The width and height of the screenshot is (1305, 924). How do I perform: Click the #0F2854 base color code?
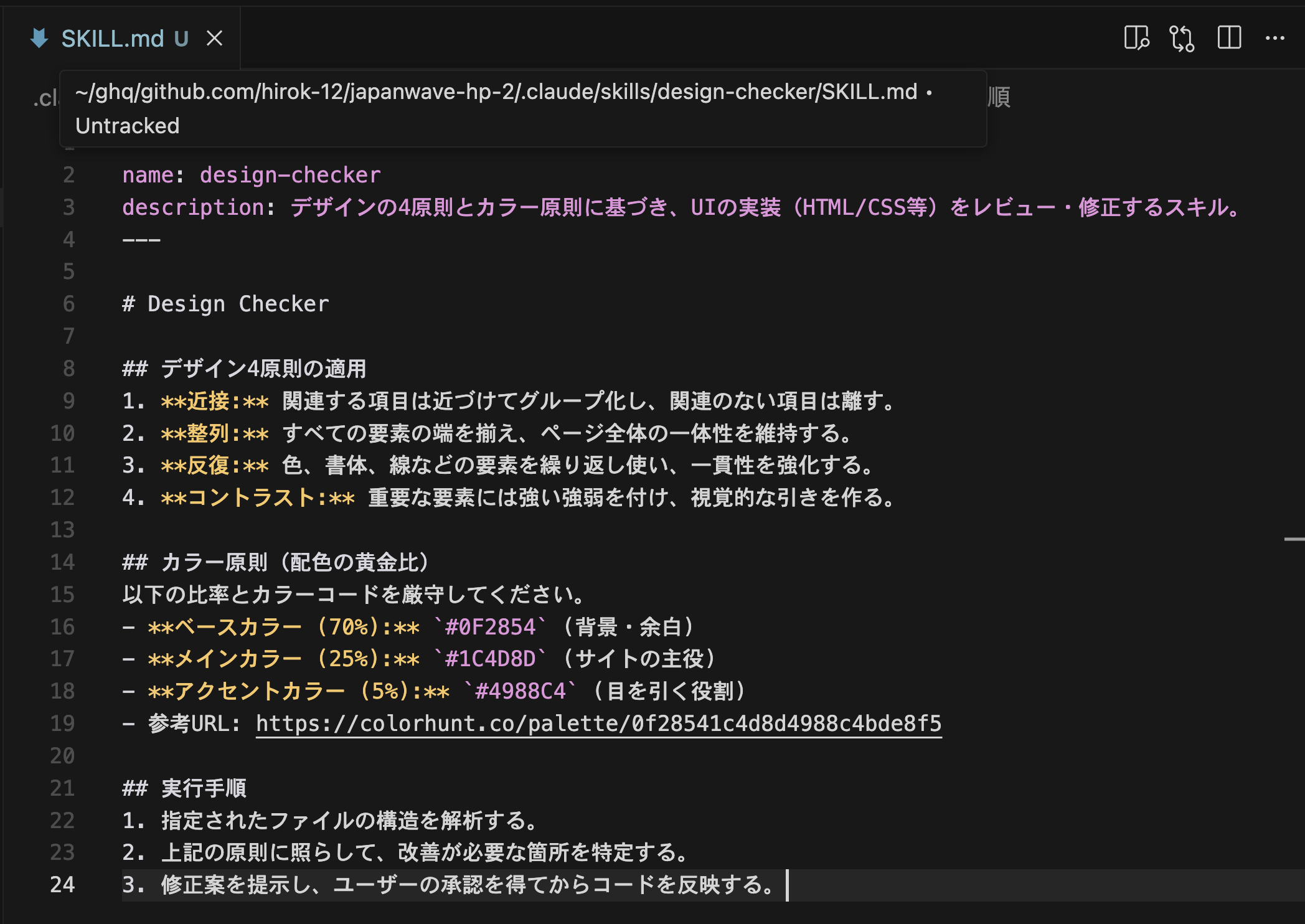490,627
